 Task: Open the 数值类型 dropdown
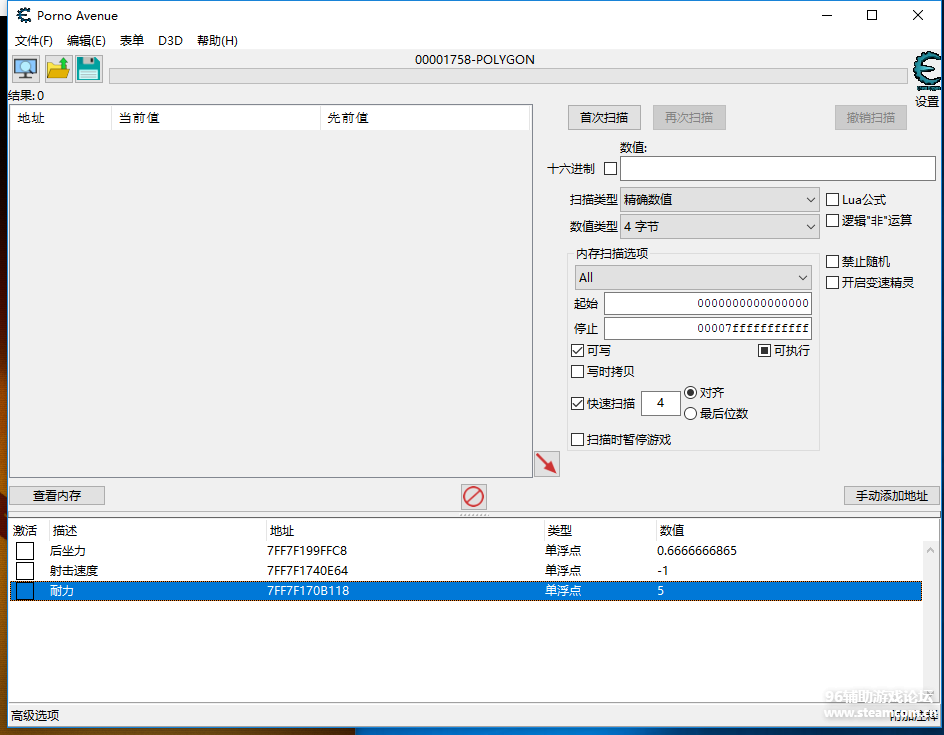coord(719,226)
